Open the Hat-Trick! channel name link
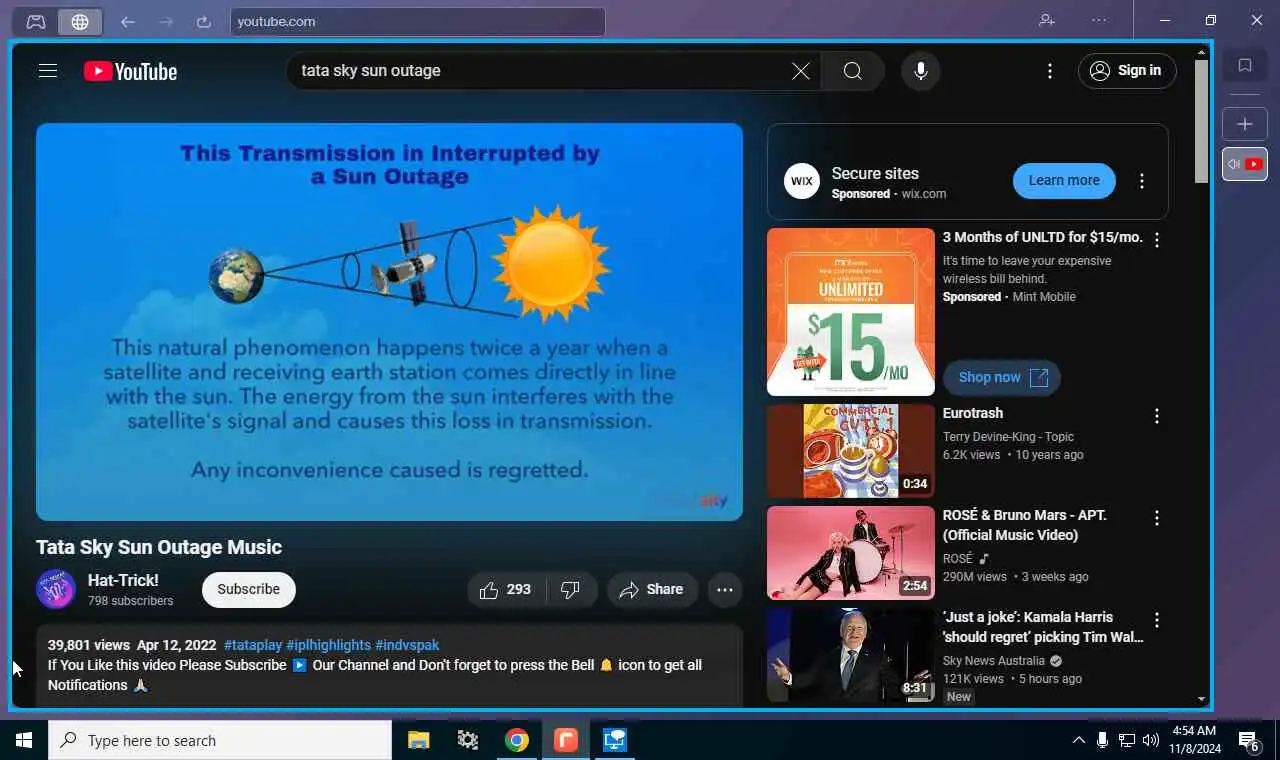Image resolution: width=1280 pixels, height=760 pixels. [x=123, y=580]
